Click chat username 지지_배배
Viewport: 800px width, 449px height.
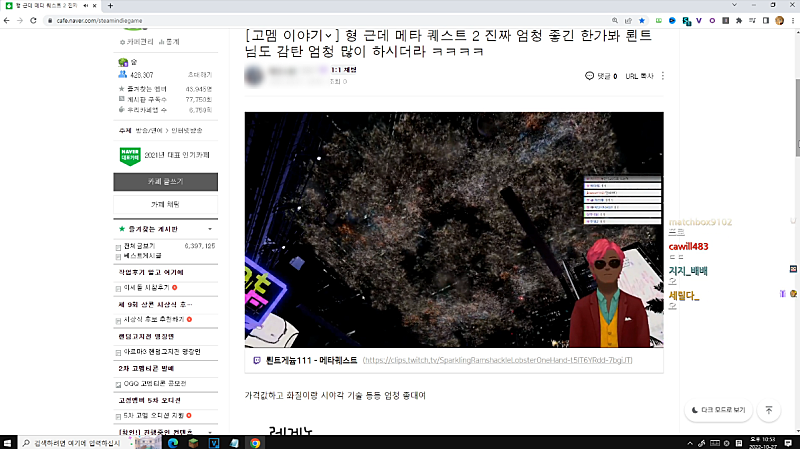pos(688,271)
